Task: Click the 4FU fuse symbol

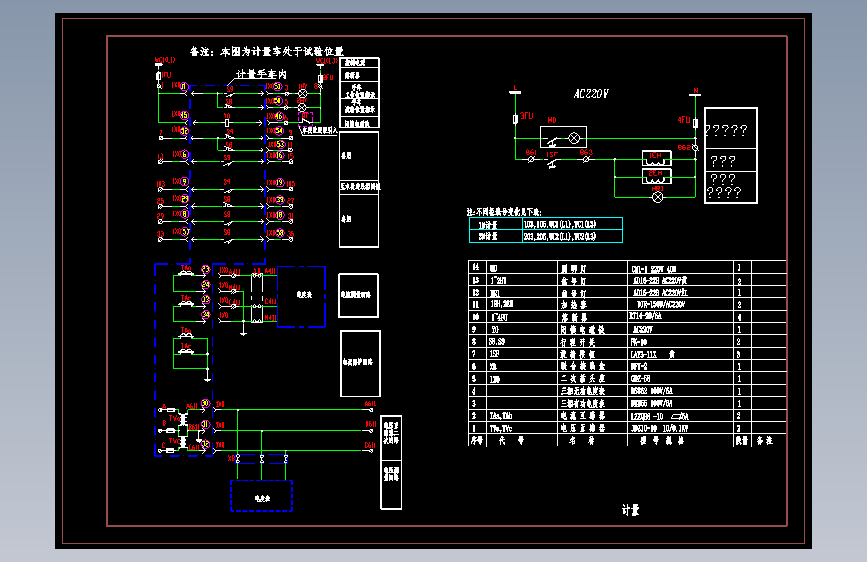Action: (x=695, y=123)
